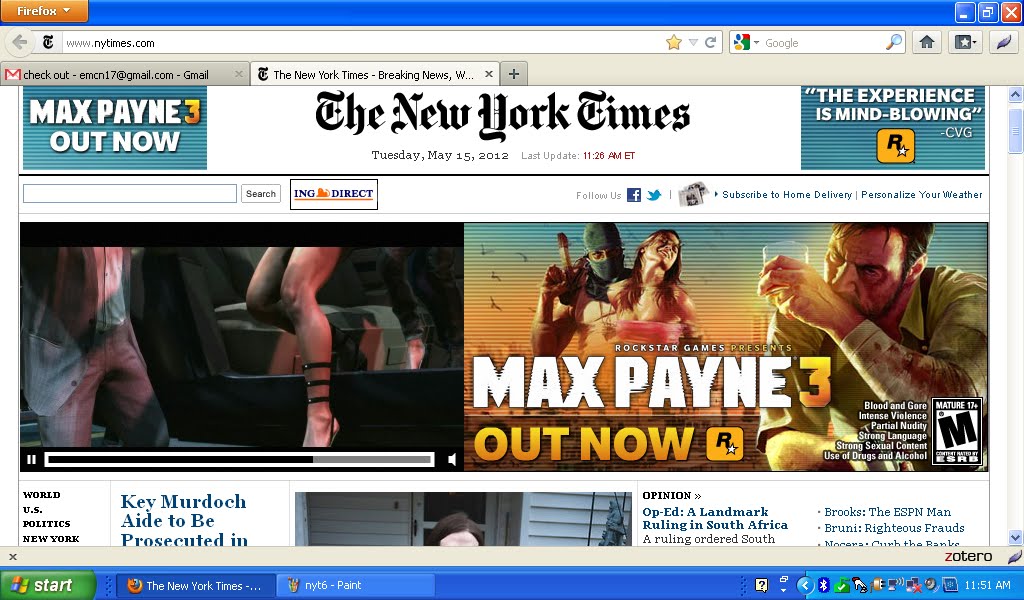
Task: Close the add-on bar with the x
Action: (x=12, y=557)
